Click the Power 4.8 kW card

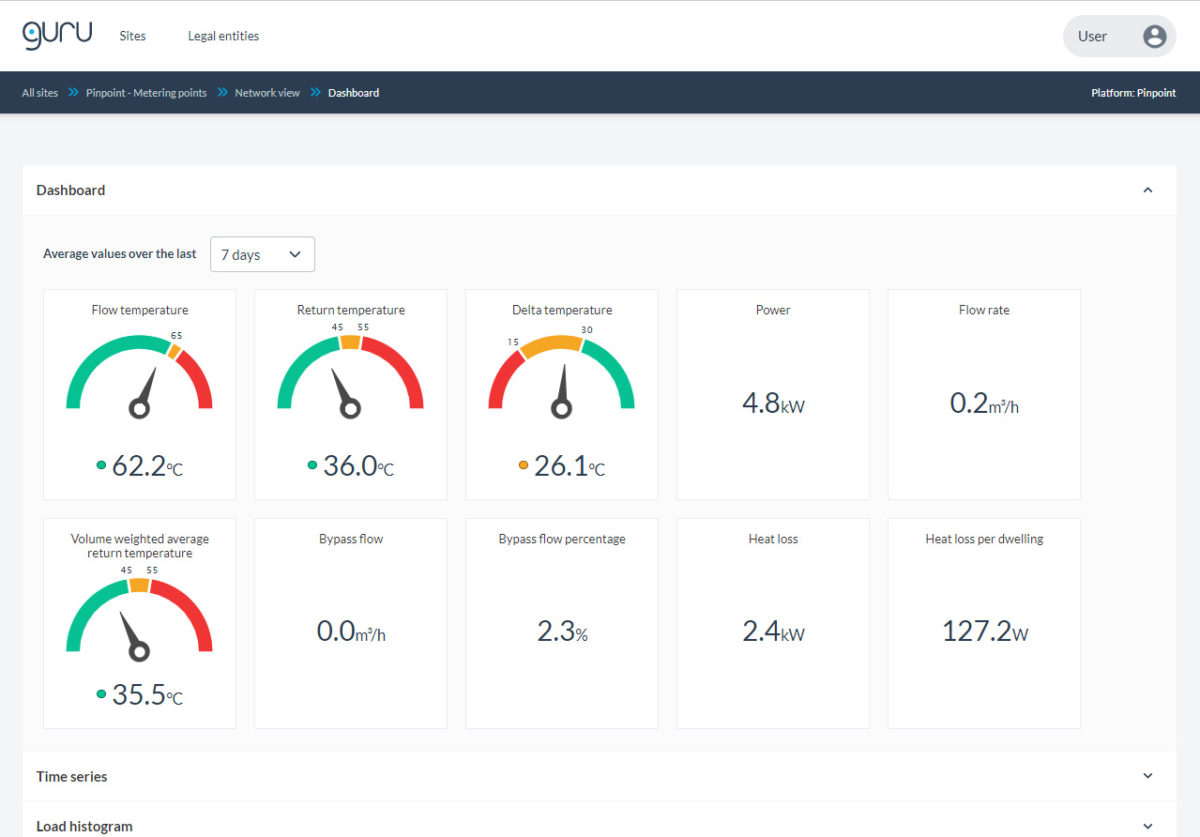[x=773, y=394]
